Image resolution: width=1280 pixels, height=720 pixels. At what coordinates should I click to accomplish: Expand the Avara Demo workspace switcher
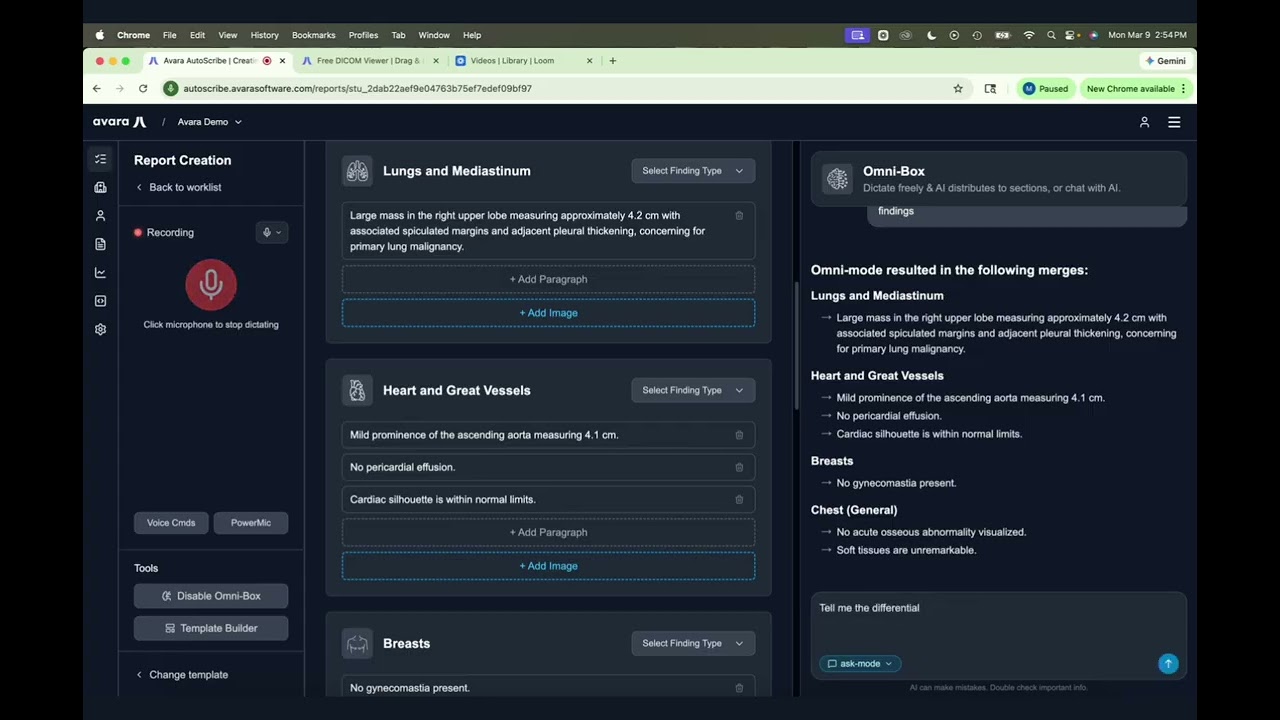pyautogui.click(x=210, y=122)
